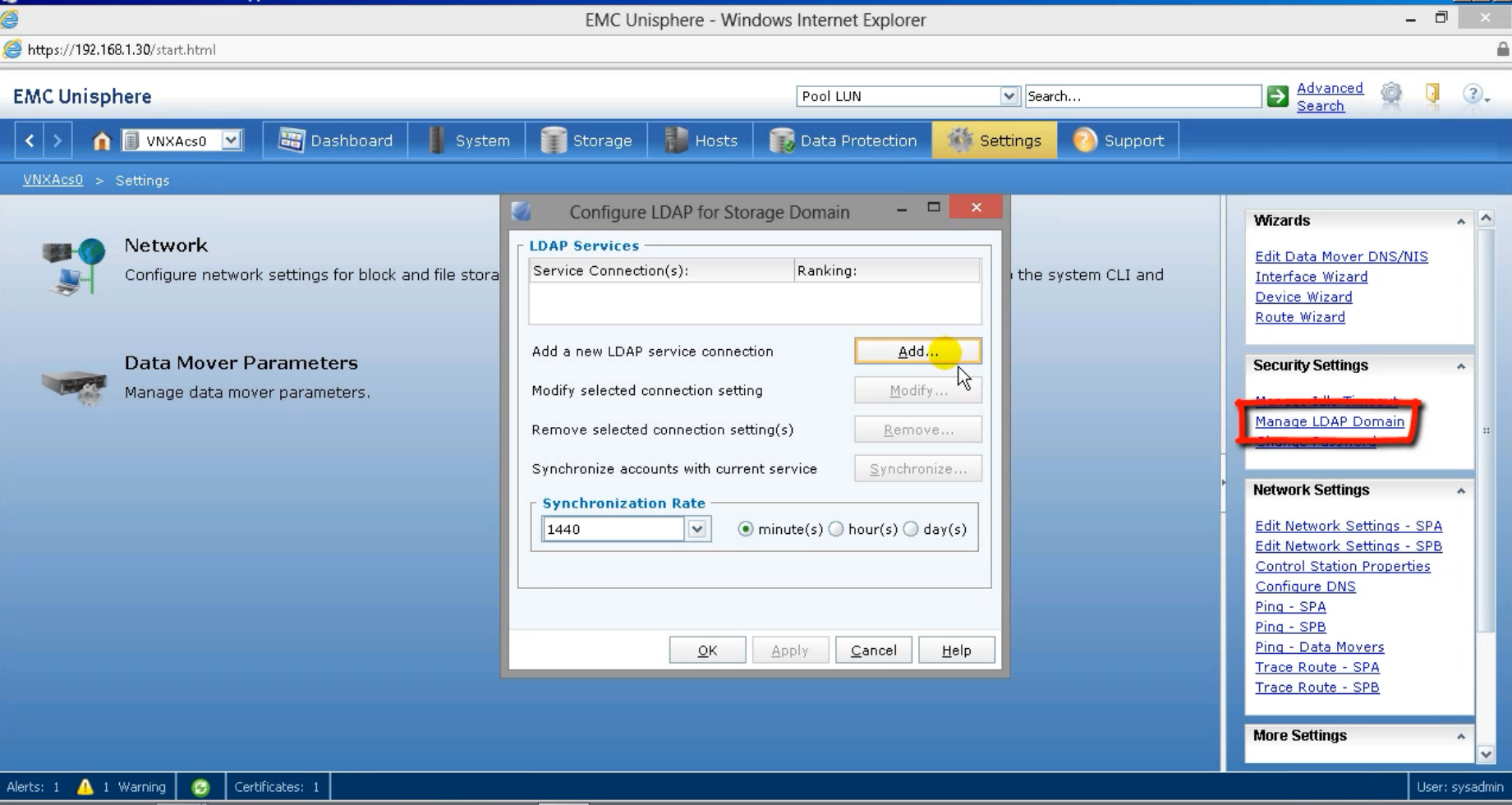Click the Network globe icon

point(74,265)
